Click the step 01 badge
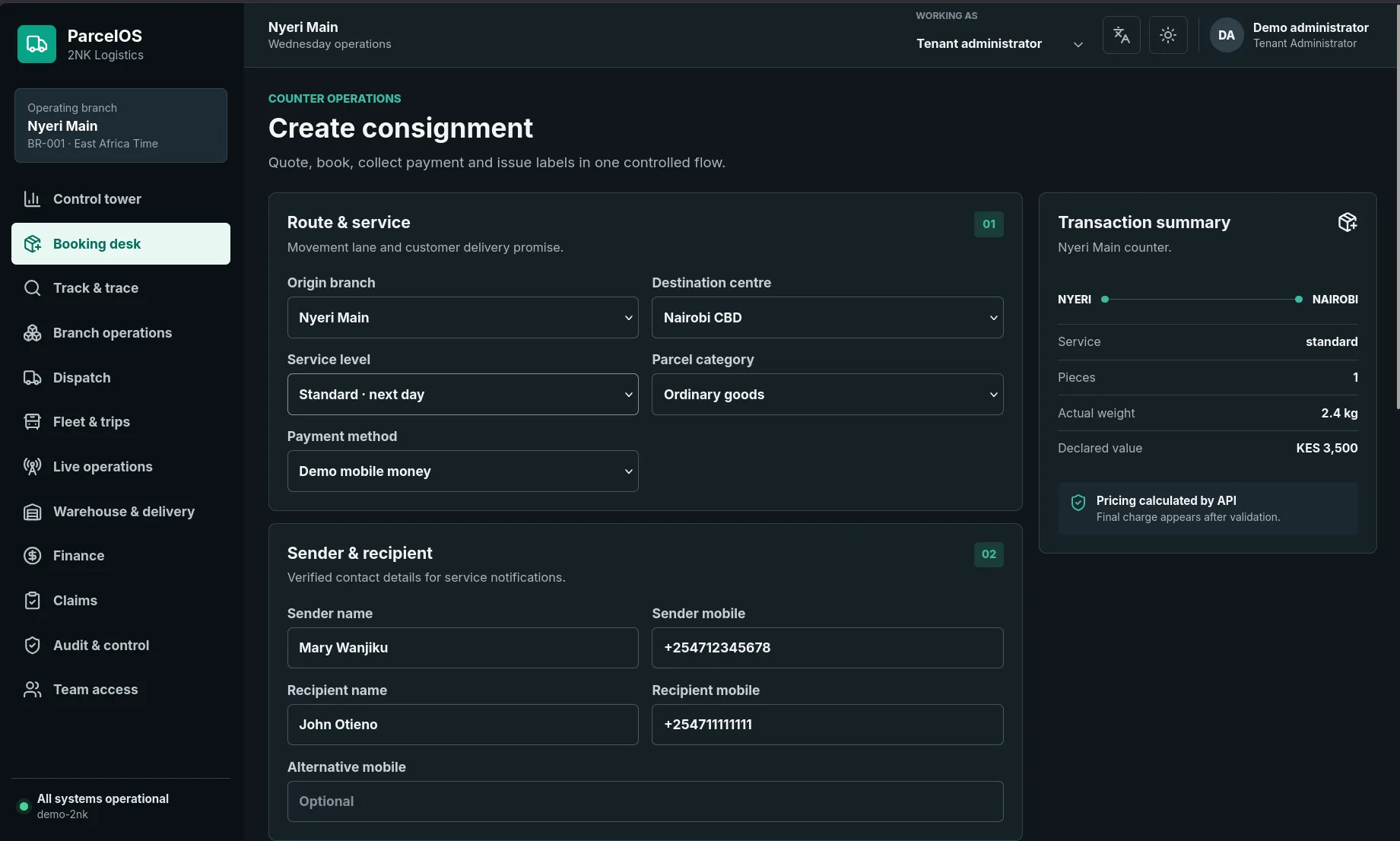 point(989,224)
